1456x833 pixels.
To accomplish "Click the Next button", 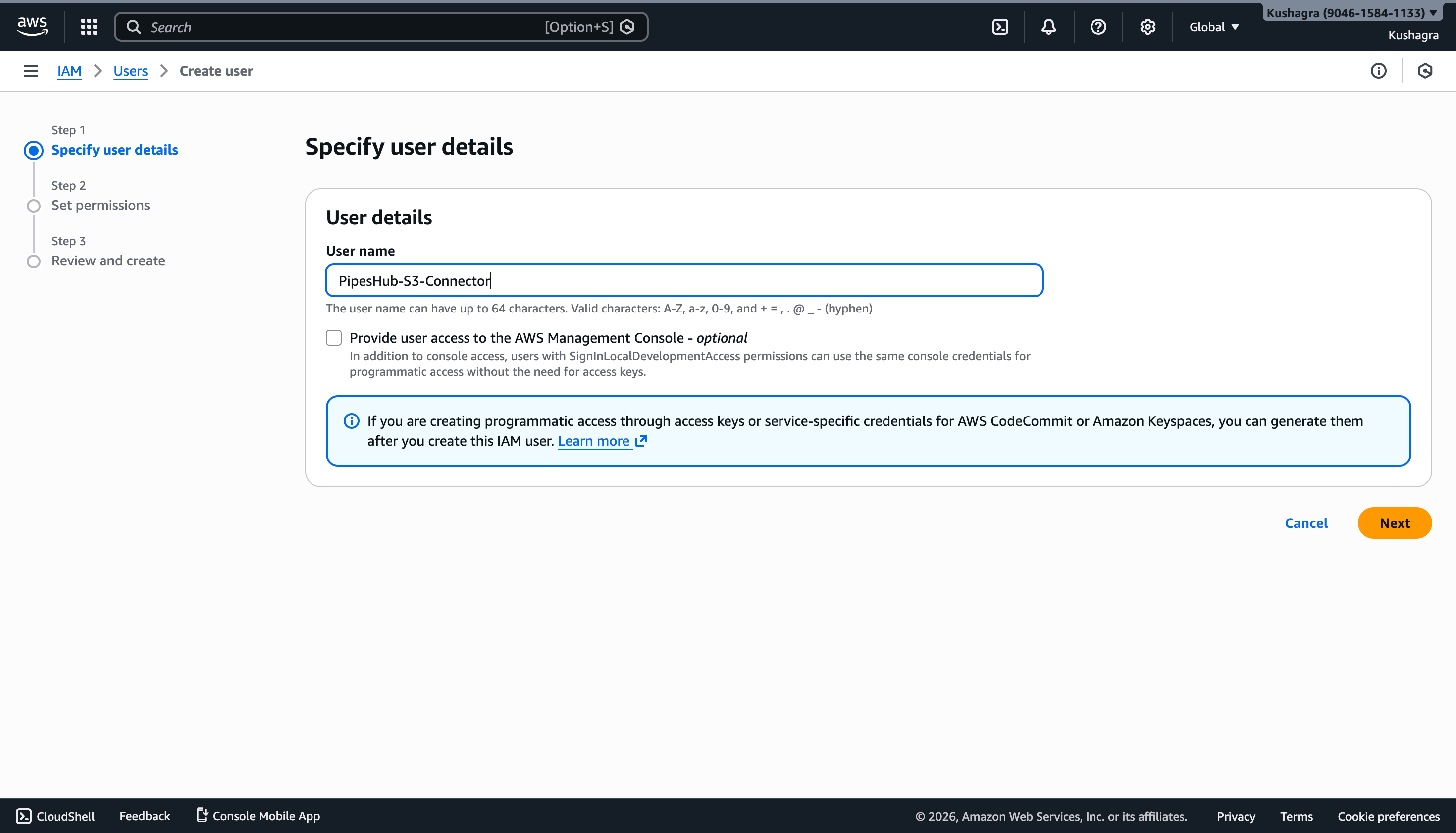I will [1394, 523].
